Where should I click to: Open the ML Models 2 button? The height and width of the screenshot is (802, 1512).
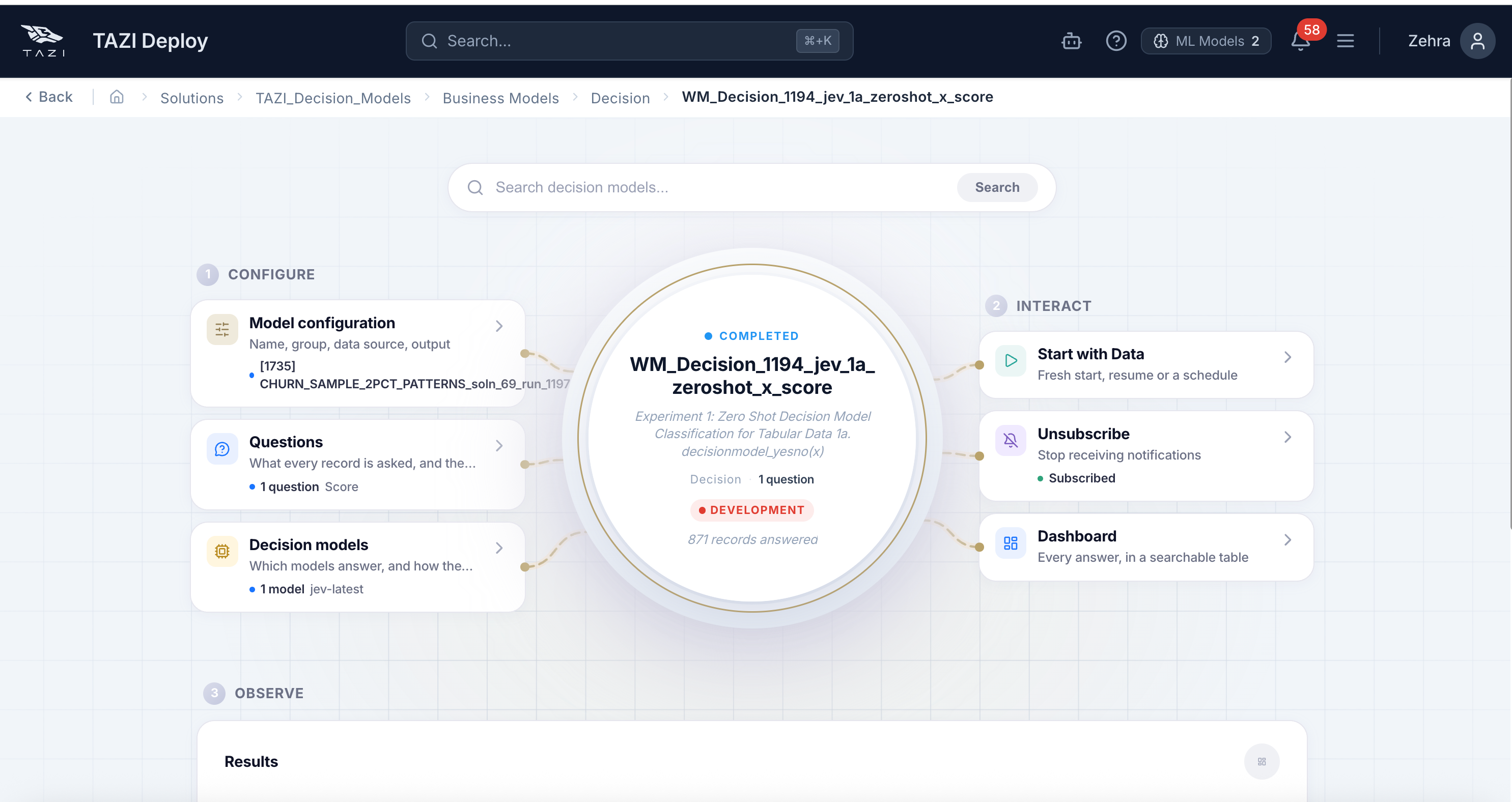tap(1206, 41)
